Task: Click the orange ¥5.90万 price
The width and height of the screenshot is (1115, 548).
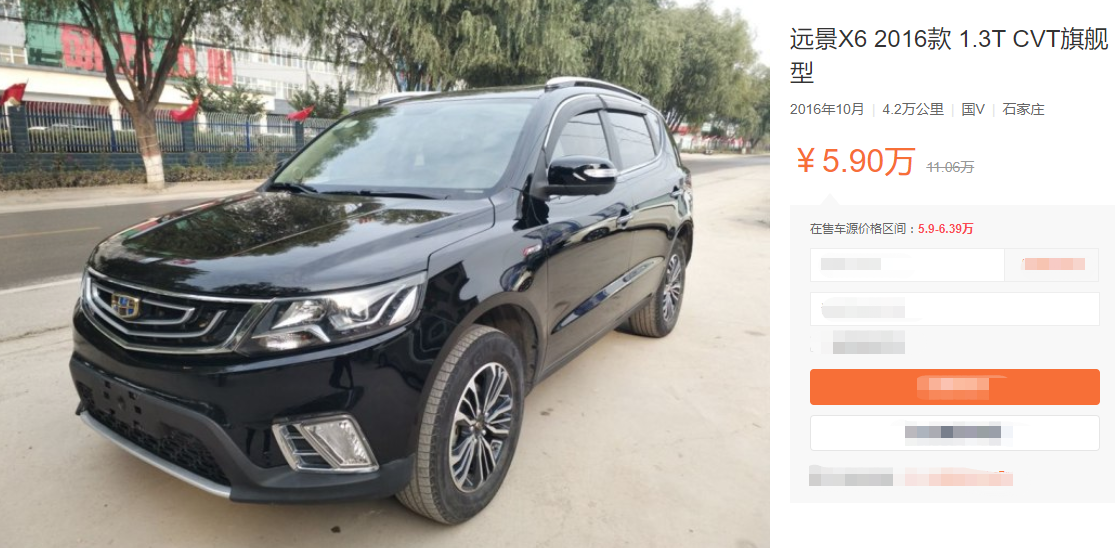Action: coord(855,162)
